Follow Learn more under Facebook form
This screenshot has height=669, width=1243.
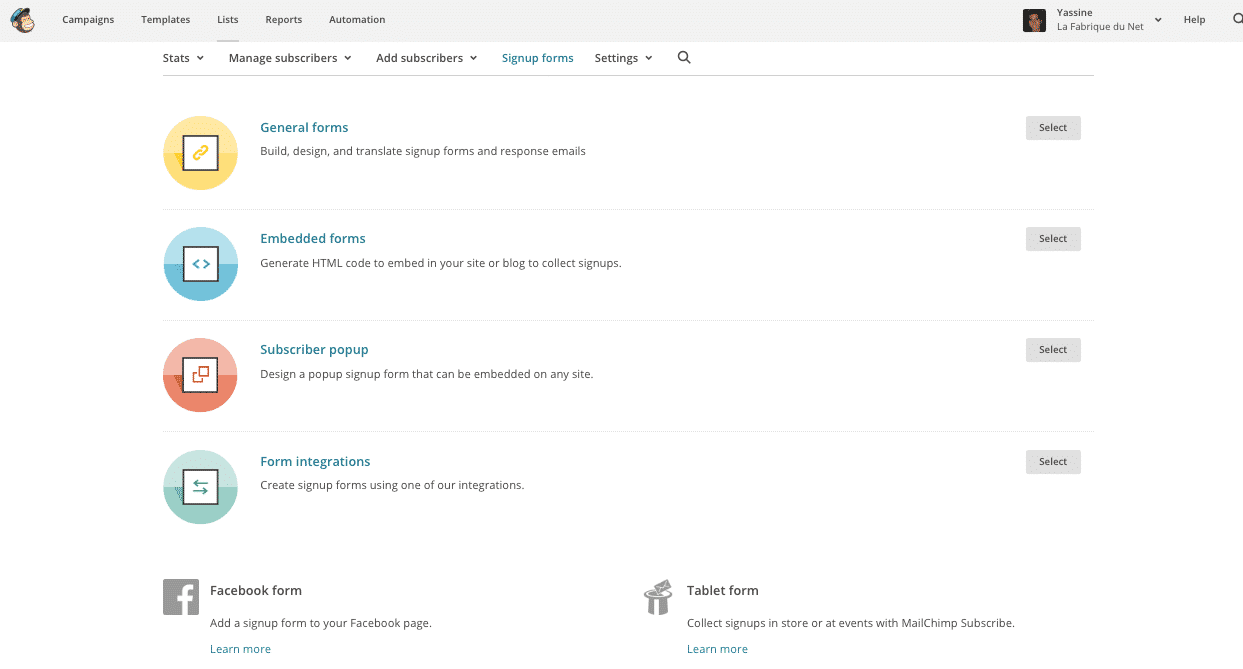pyautogui.click(x=240, y=649)
